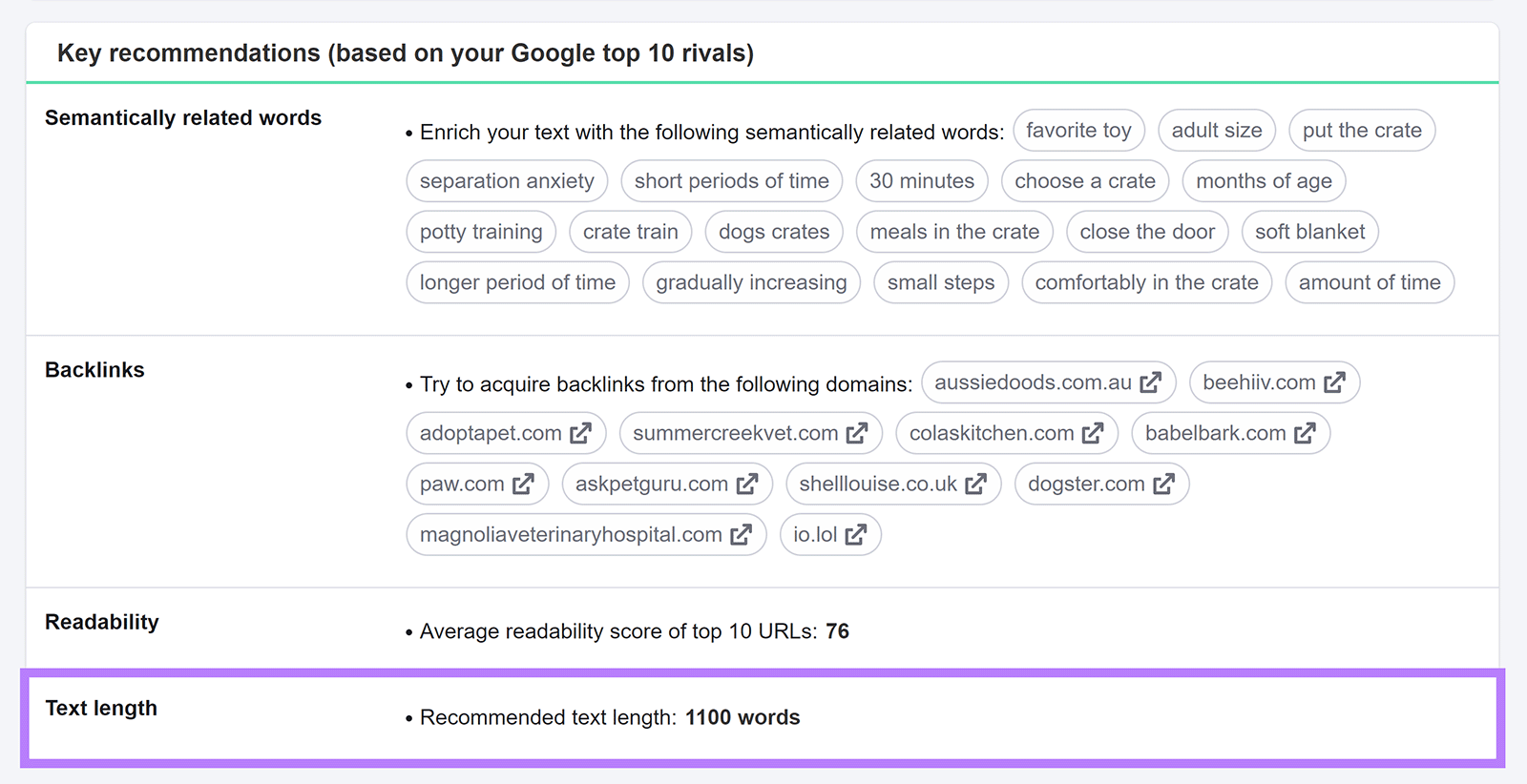Click the 'Key recommendations' panel heading
Viewport: 1527px width, 784px height.
pos(406,53)
